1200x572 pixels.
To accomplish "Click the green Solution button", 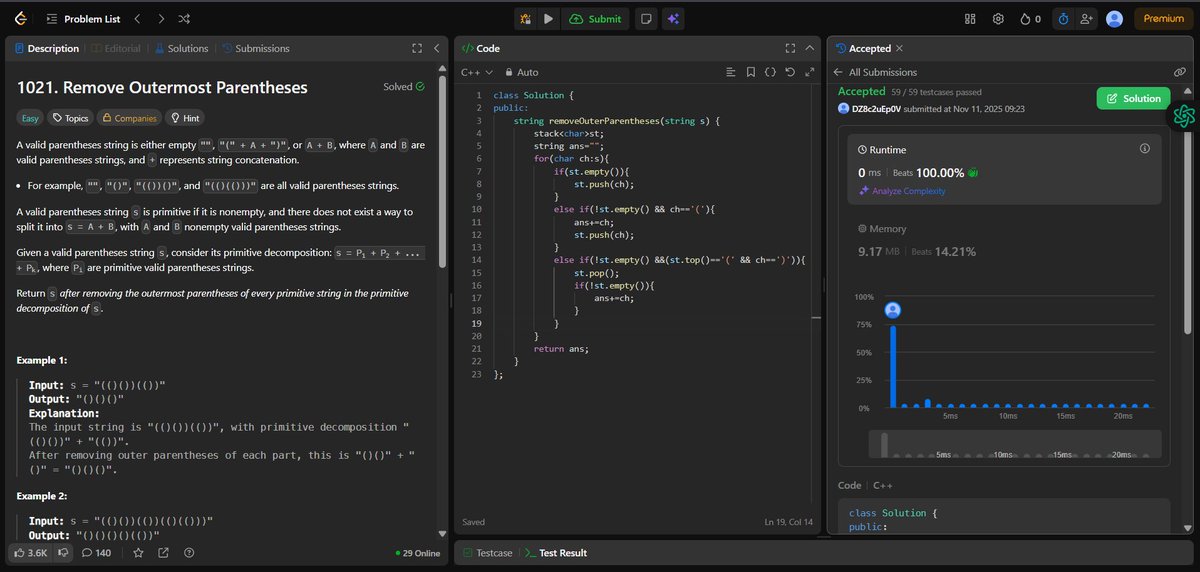I will click(x=1134, y=98).
